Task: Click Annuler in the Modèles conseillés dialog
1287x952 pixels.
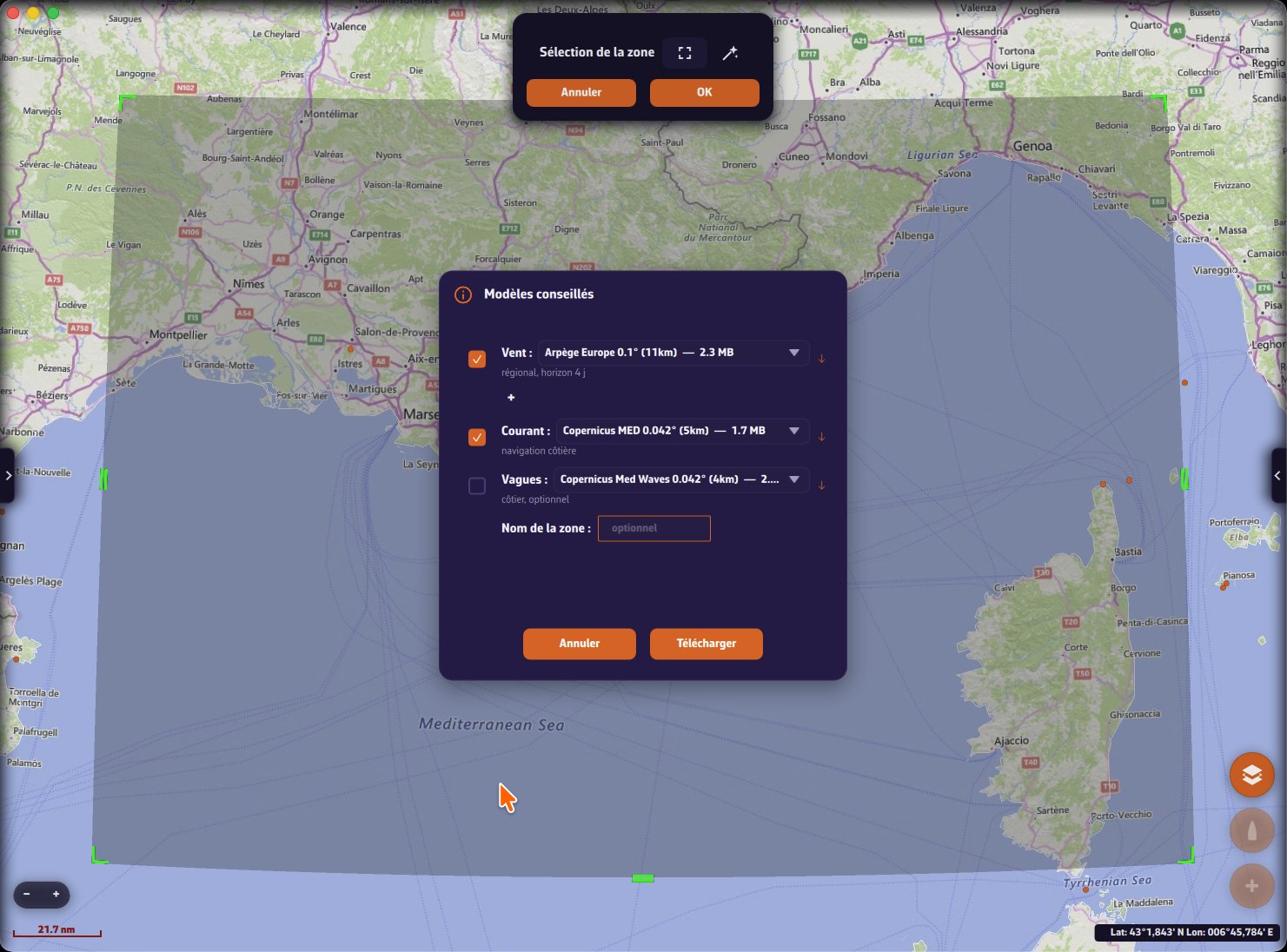Action: (x=580, y=644)
